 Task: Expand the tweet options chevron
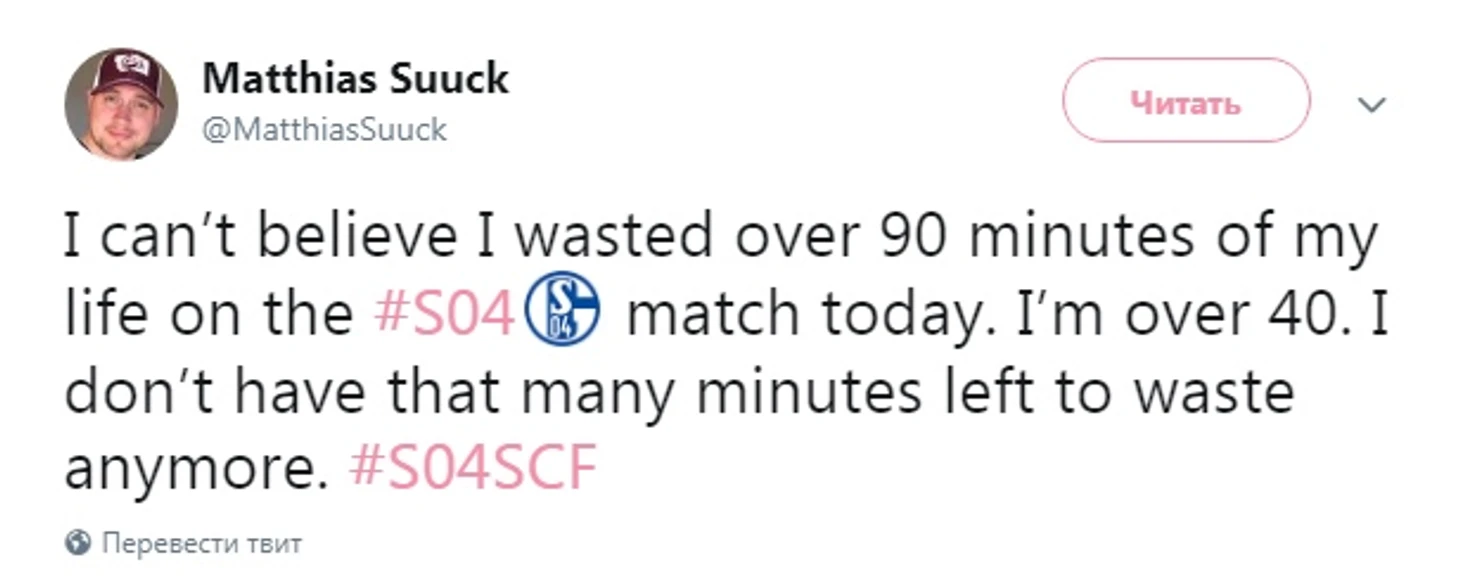tap(1374, 104)
